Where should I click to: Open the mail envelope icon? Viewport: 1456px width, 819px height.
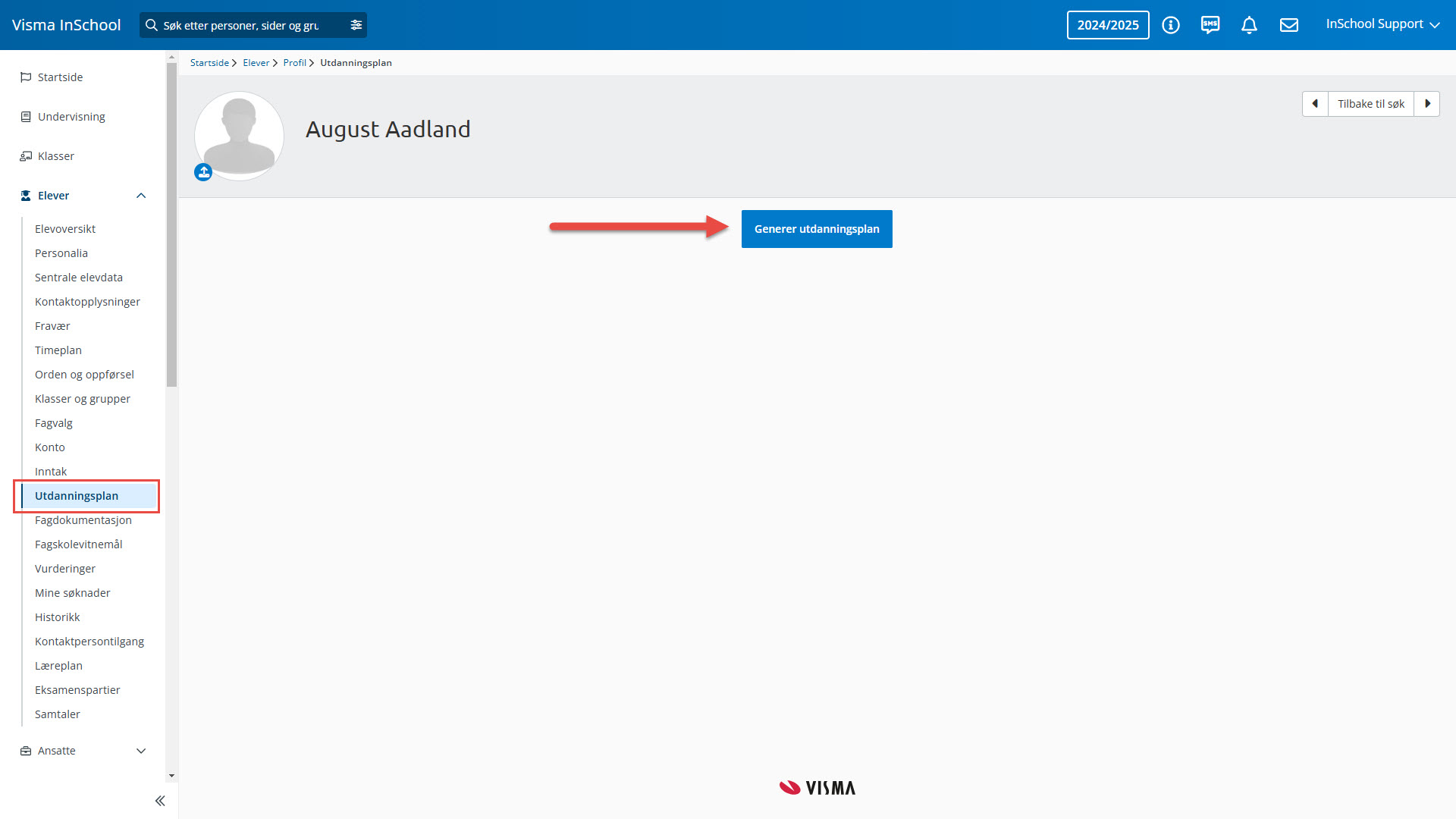pyautogui.click(x=1288, y=25)
